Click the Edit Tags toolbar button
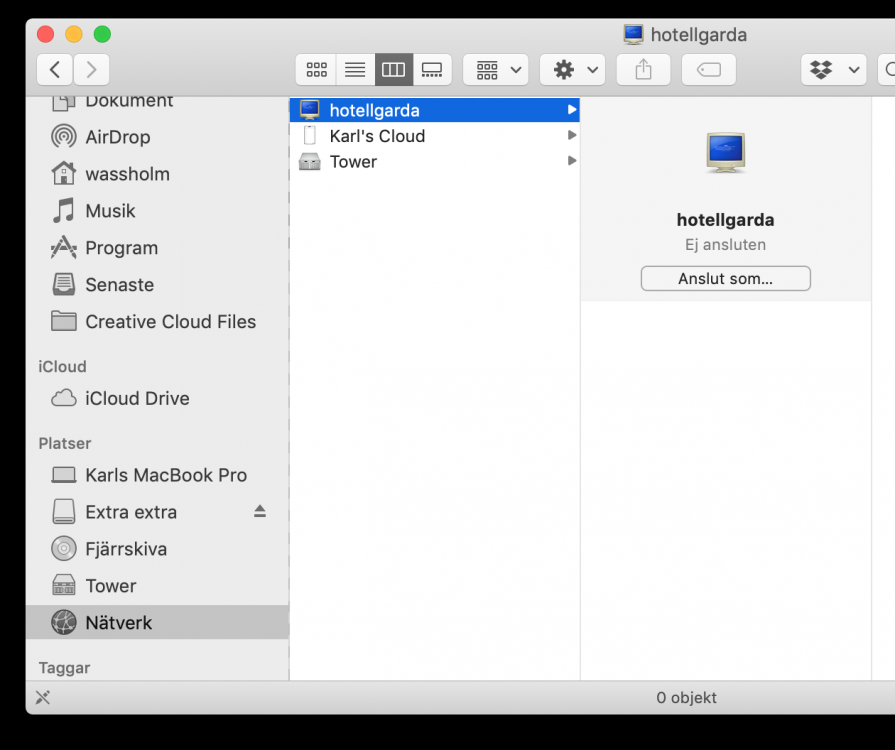895x750 pixels. (x=708, y=70)
